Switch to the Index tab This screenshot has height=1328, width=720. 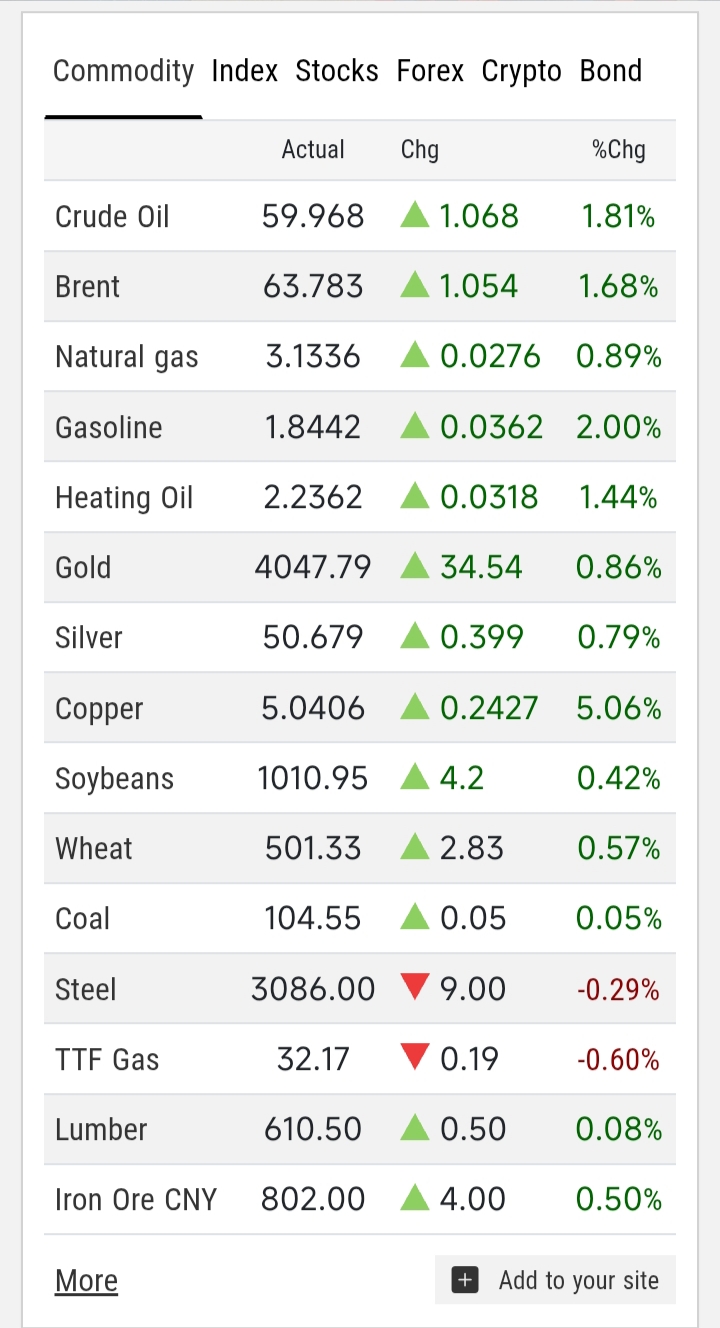tap(245, 71)
